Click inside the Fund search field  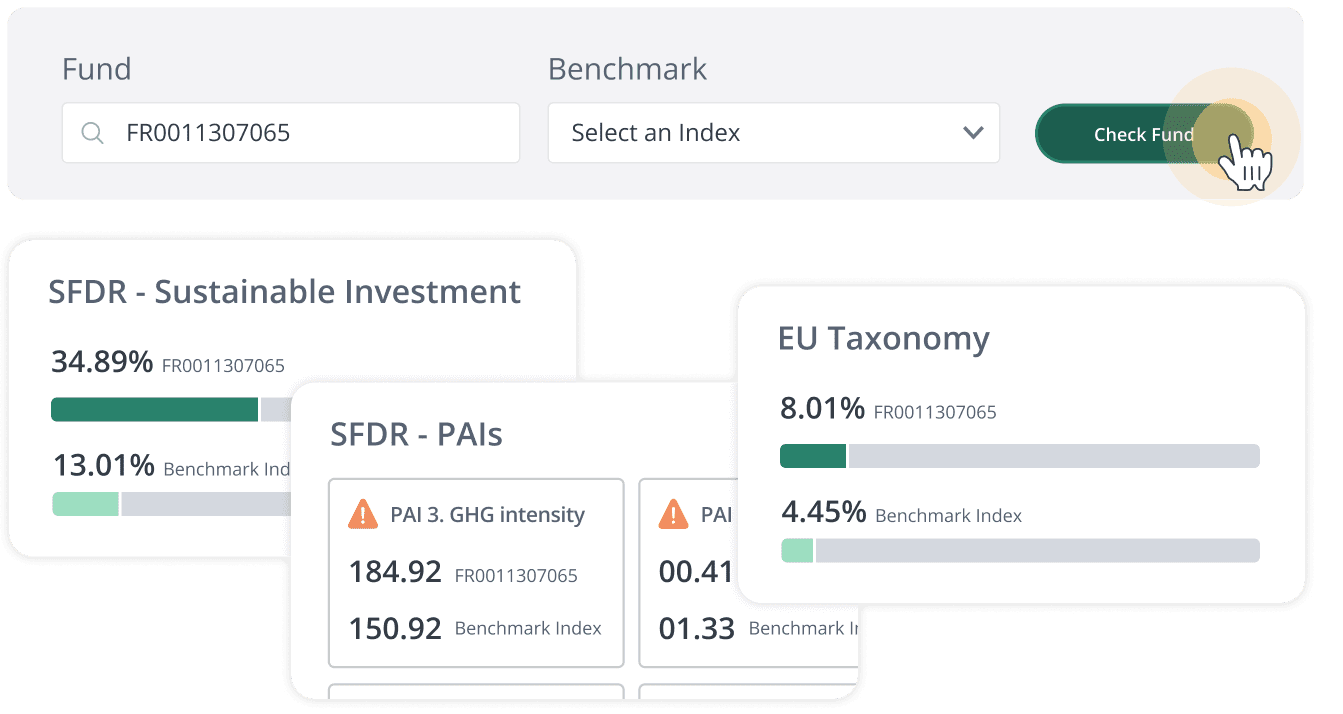(x=290, y=132)
